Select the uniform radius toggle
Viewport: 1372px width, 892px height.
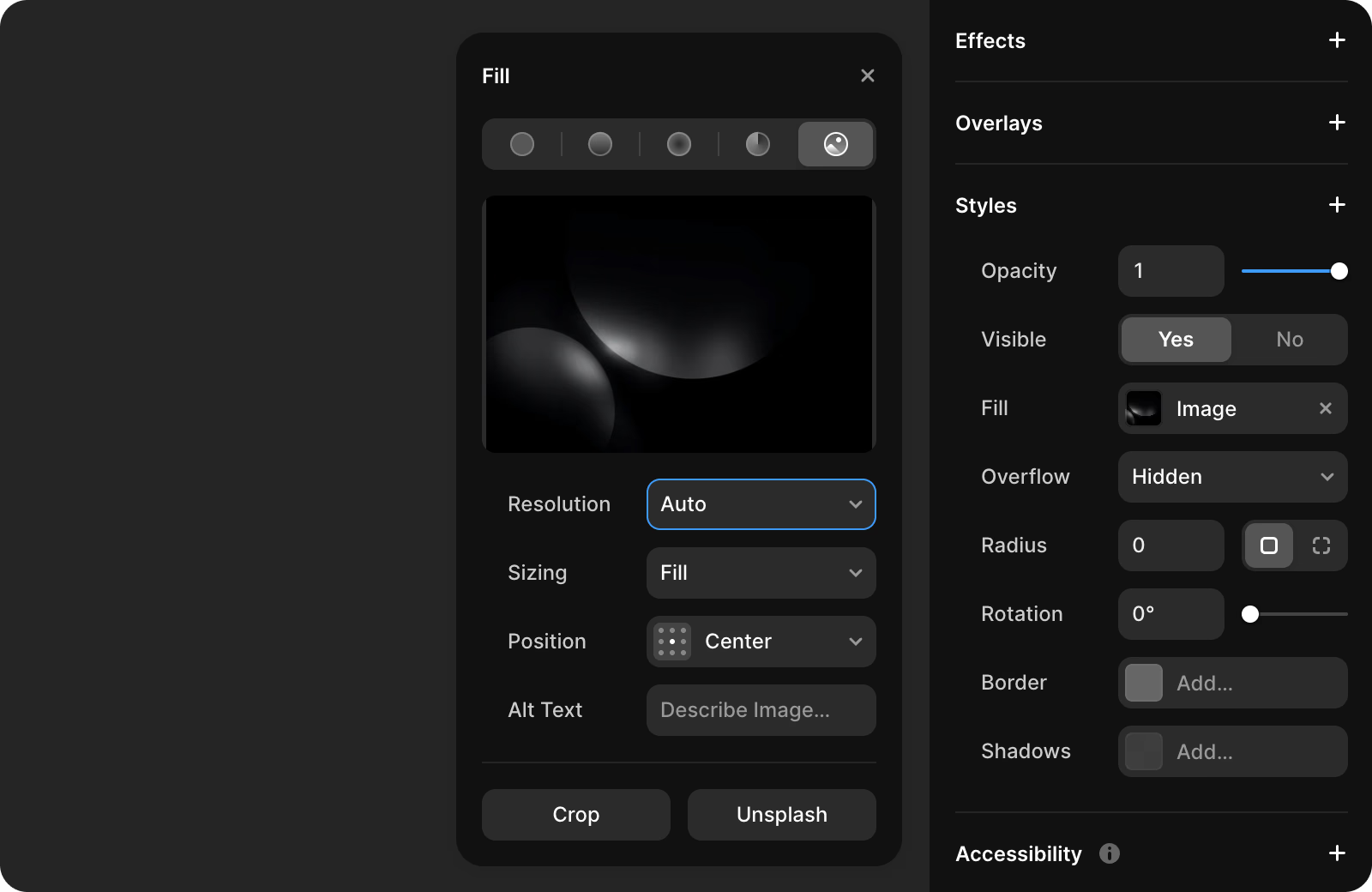[x=1269, y=545]
